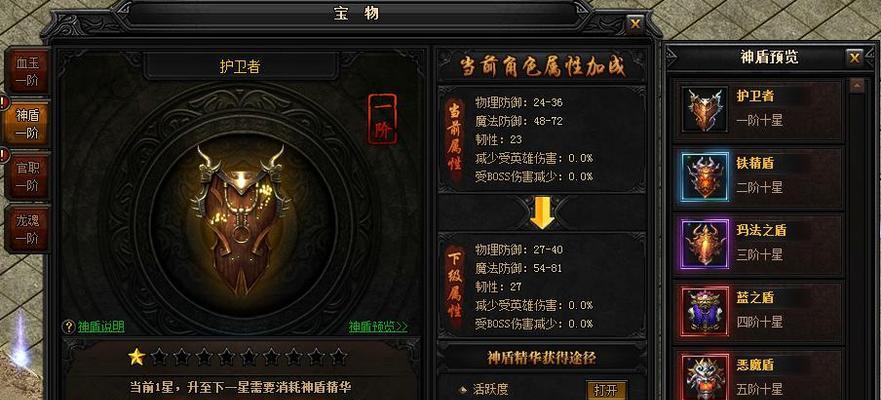881x400 pixels.
Task: Click the large 护卫者 shield artwork
Action: (x=240, y=217)
